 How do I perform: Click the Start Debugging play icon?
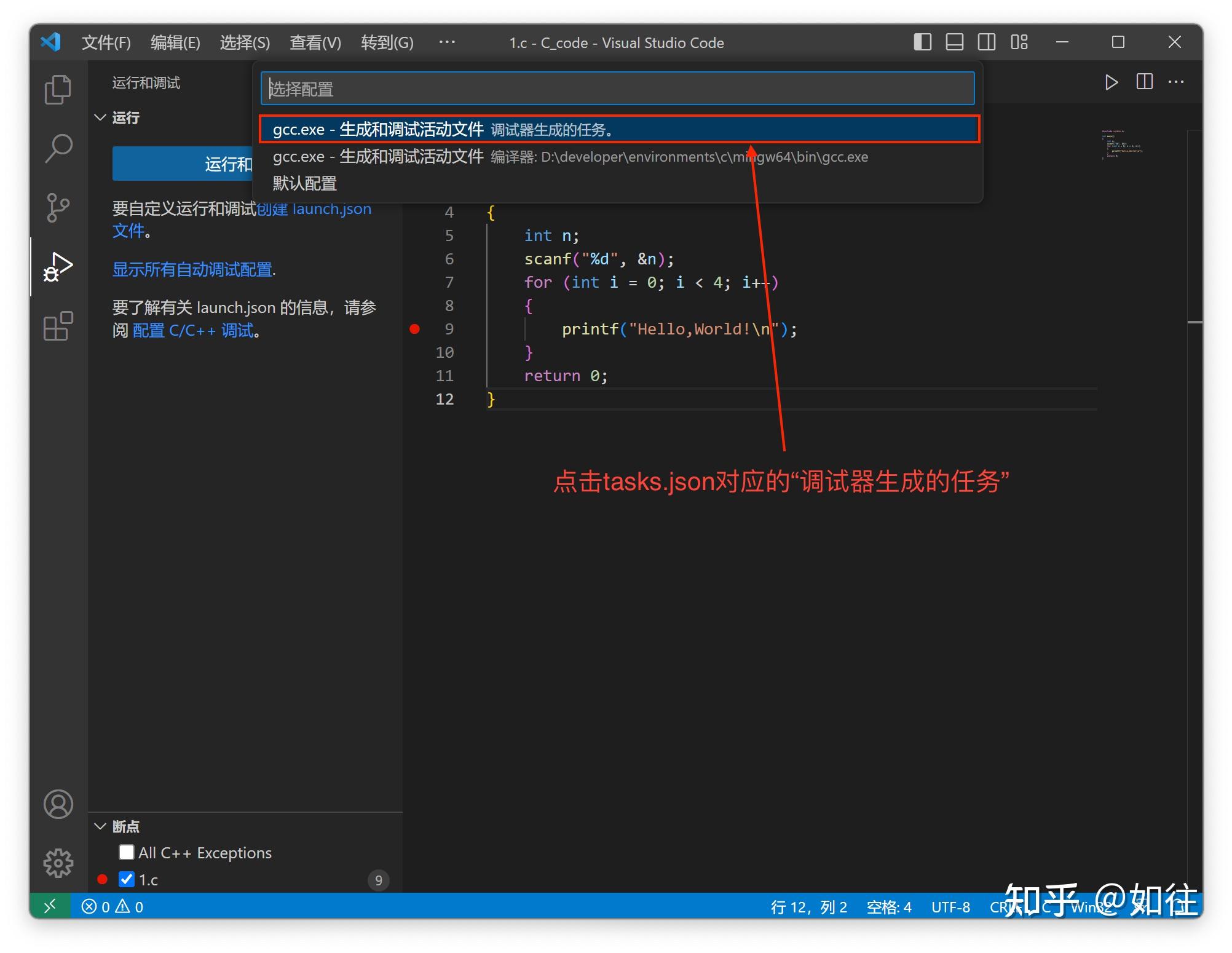[x=1111, y=82]
